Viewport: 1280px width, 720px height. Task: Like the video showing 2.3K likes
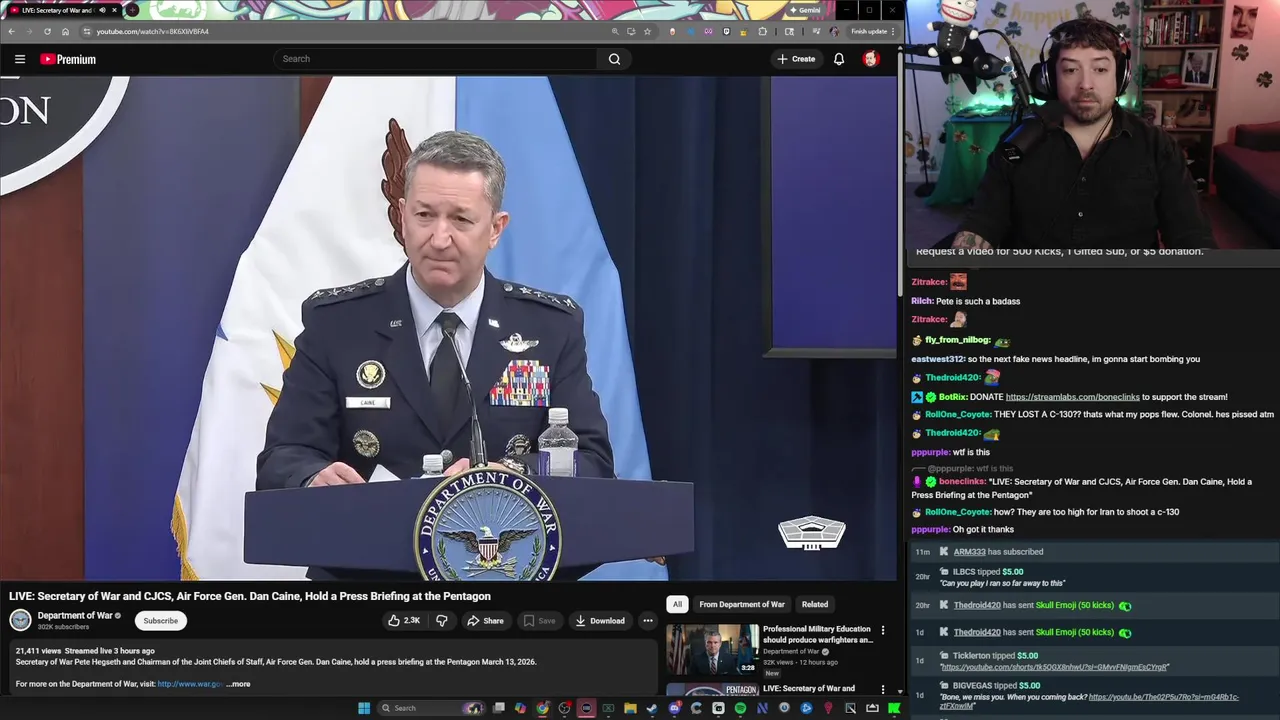[x=404, y=621]
